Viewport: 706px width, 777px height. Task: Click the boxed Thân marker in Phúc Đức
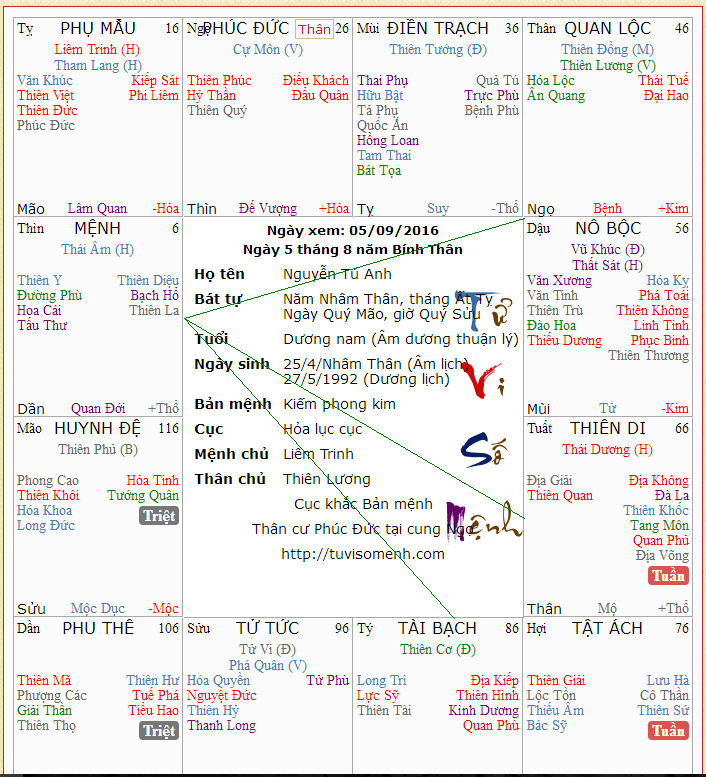pos(314,29)
